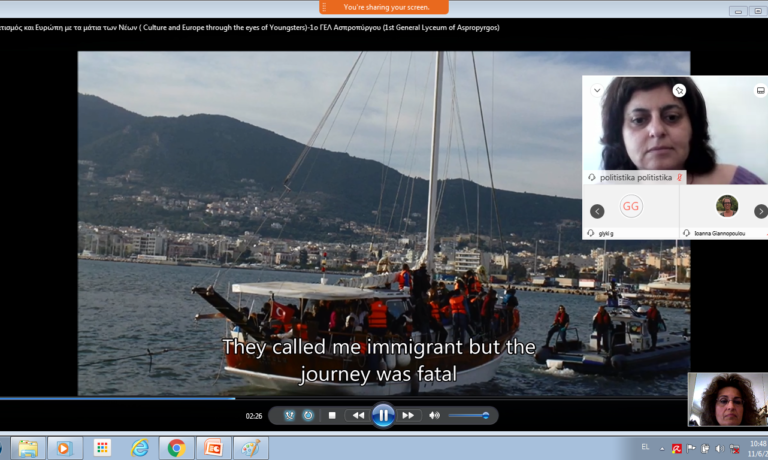
Task: Switch the video panel layout view
Action: (x=760, y=90)
